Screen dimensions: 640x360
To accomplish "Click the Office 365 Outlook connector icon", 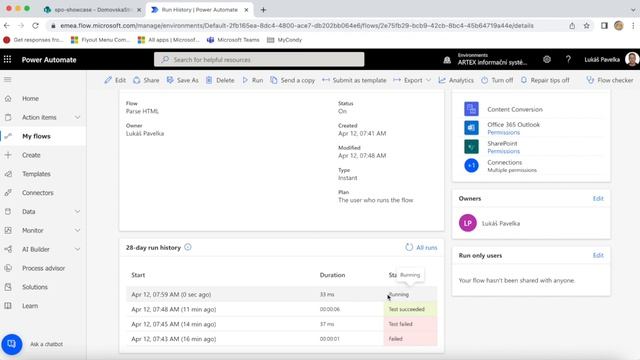I will (471, 128).
